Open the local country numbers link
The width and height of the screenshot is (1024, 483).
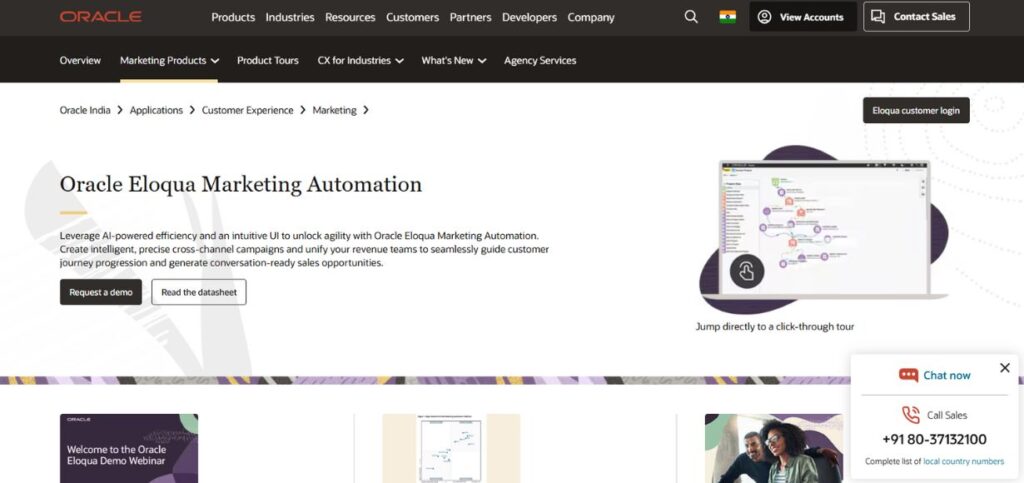tap(963, 461)
